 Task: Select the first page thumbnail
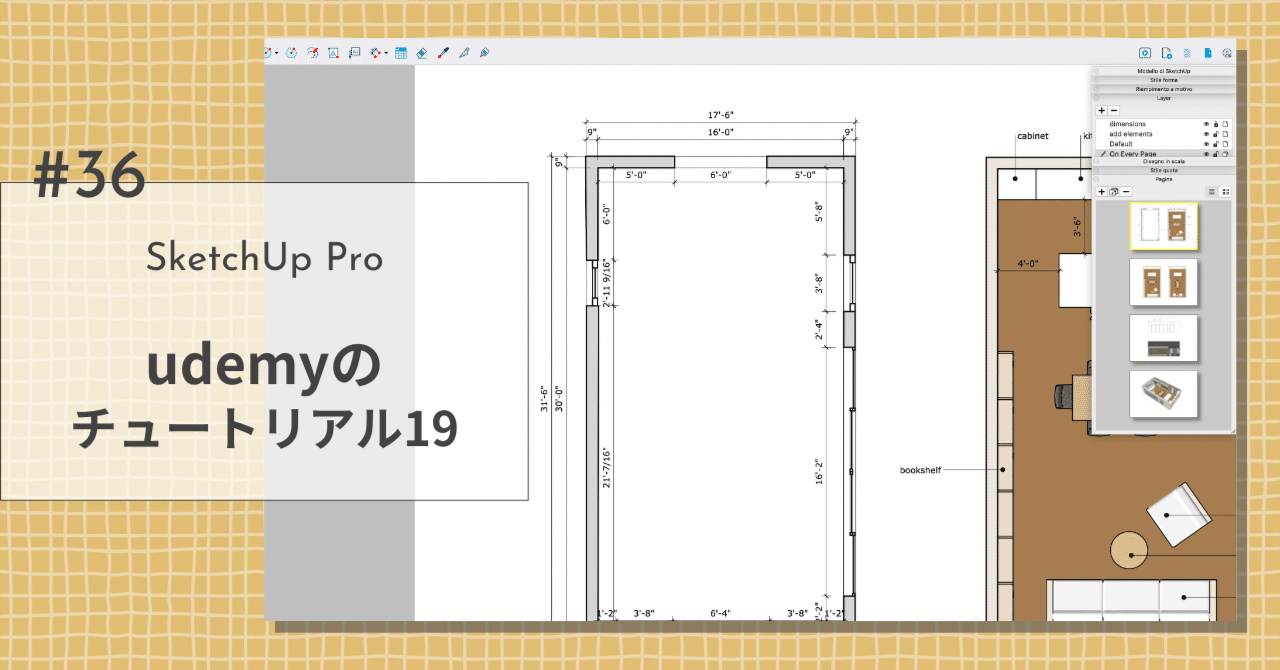point(1163,226)
